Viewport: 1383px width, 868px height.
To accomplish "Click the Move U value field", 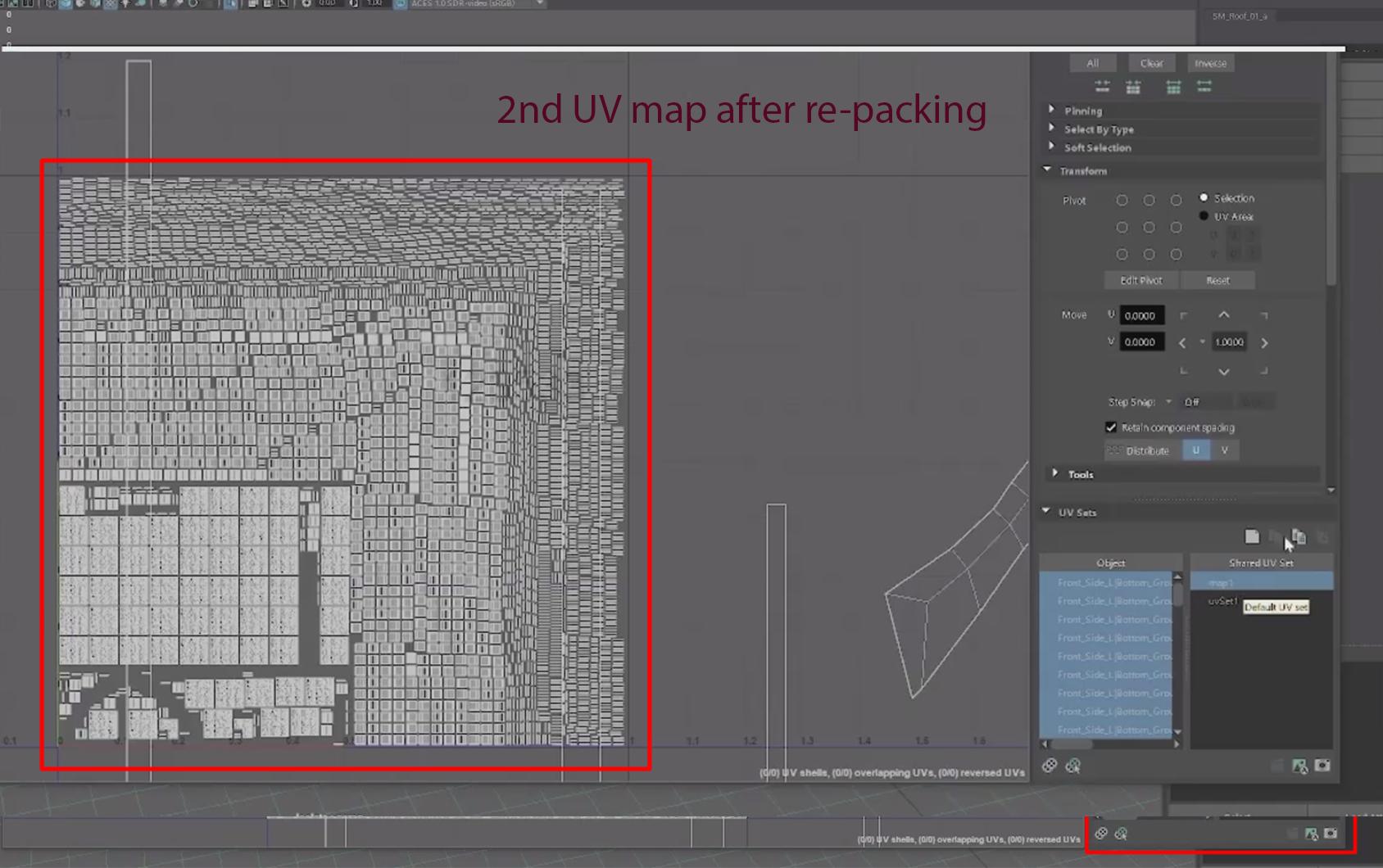I will click(1142, 315).
